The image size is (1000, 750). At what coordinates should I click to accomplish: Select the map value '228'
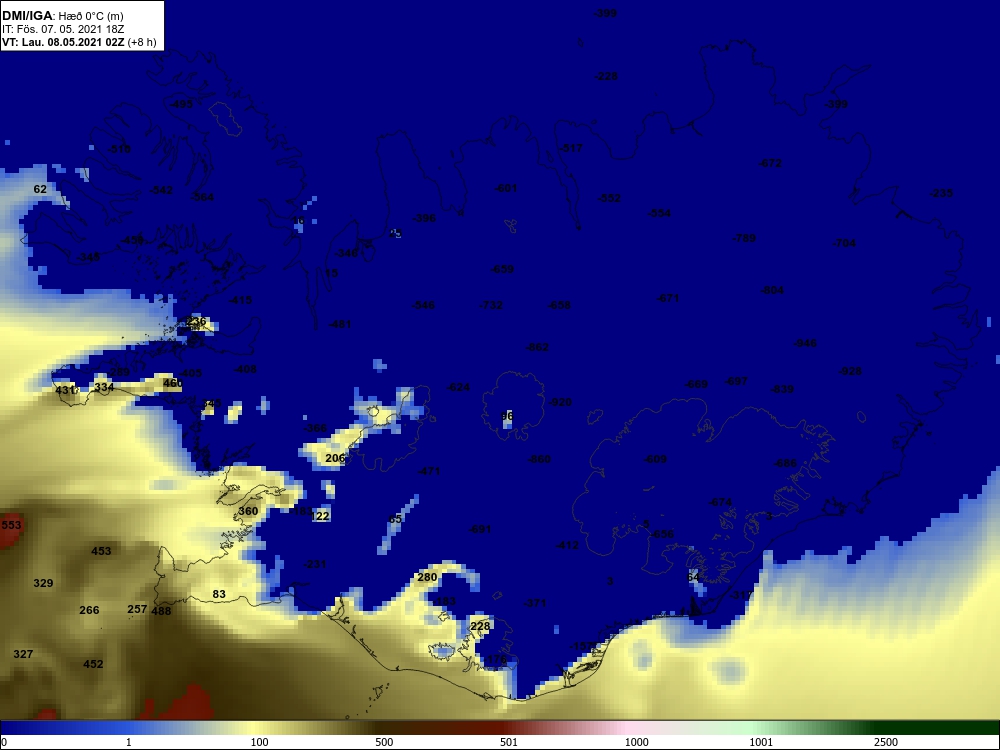coord(480,626)
